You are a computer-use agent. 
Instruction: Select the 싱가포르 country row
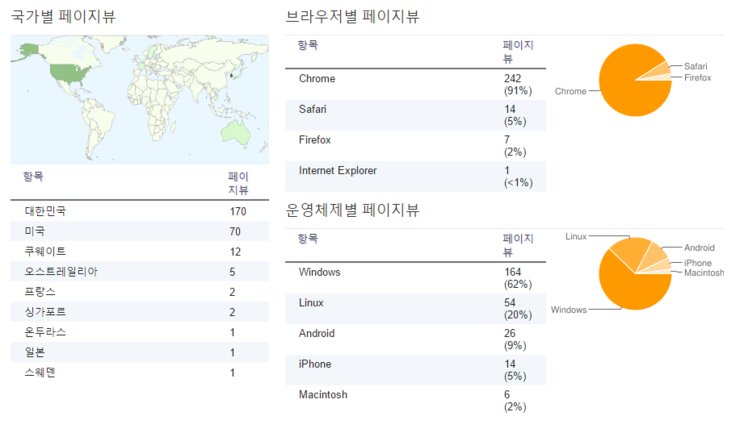(140, 312)
